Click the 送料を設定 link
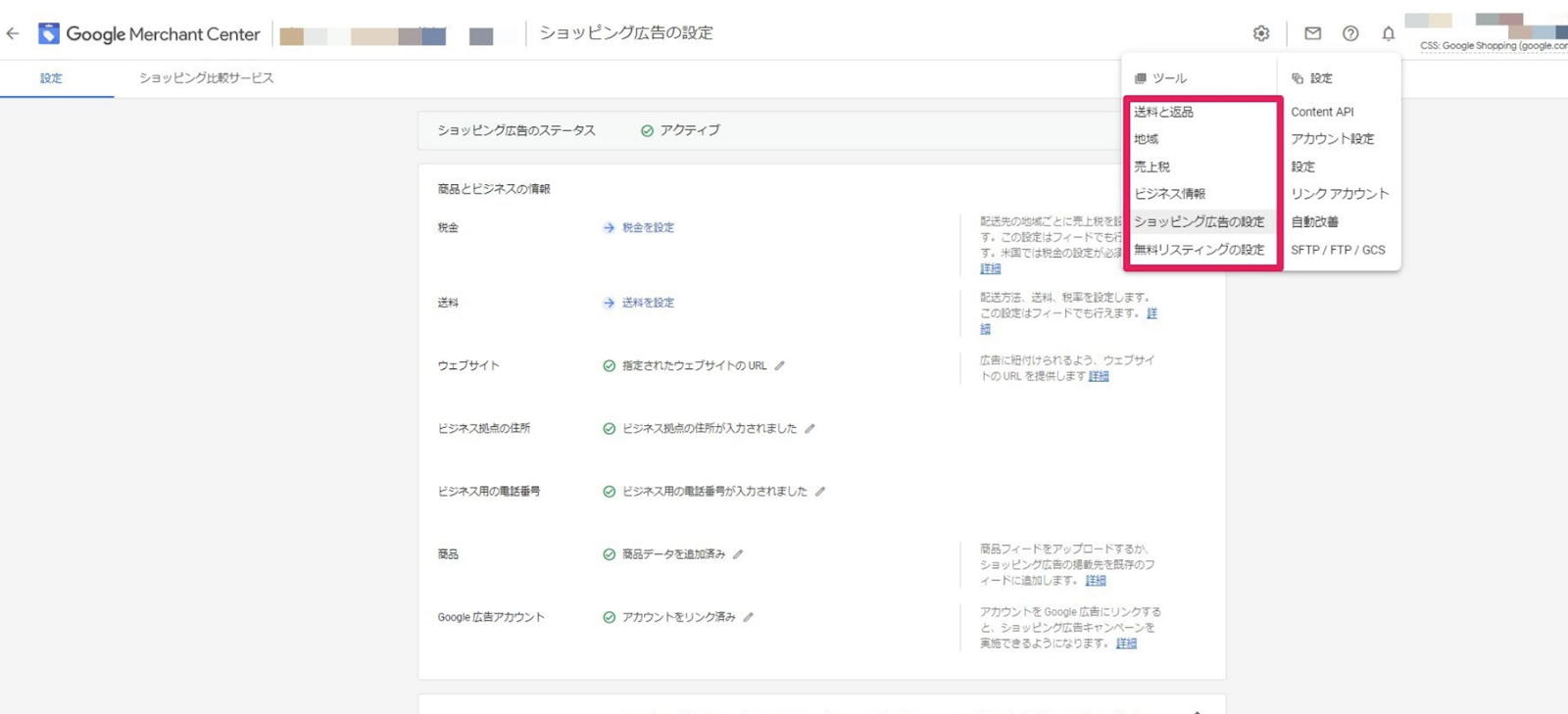This screenshot has height=714, width=1568. coord(647,303)
